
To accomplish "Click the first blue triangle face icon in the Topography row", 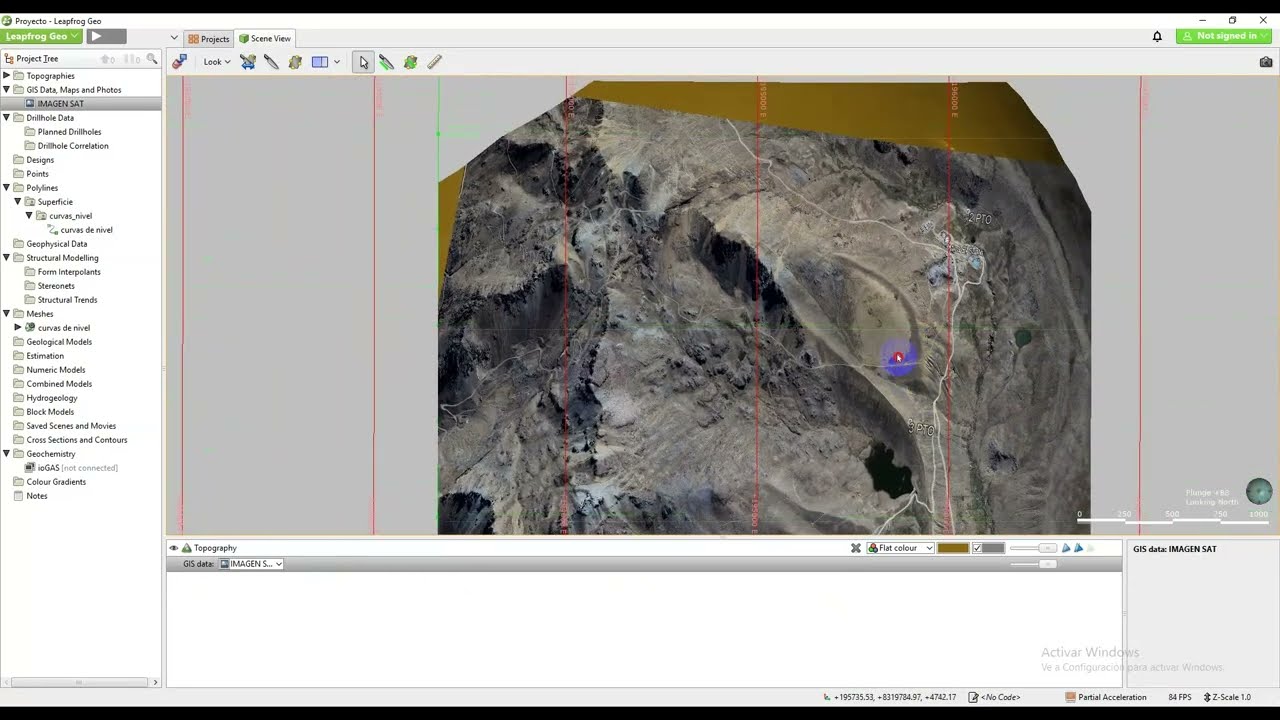I will coord(1066,548).
